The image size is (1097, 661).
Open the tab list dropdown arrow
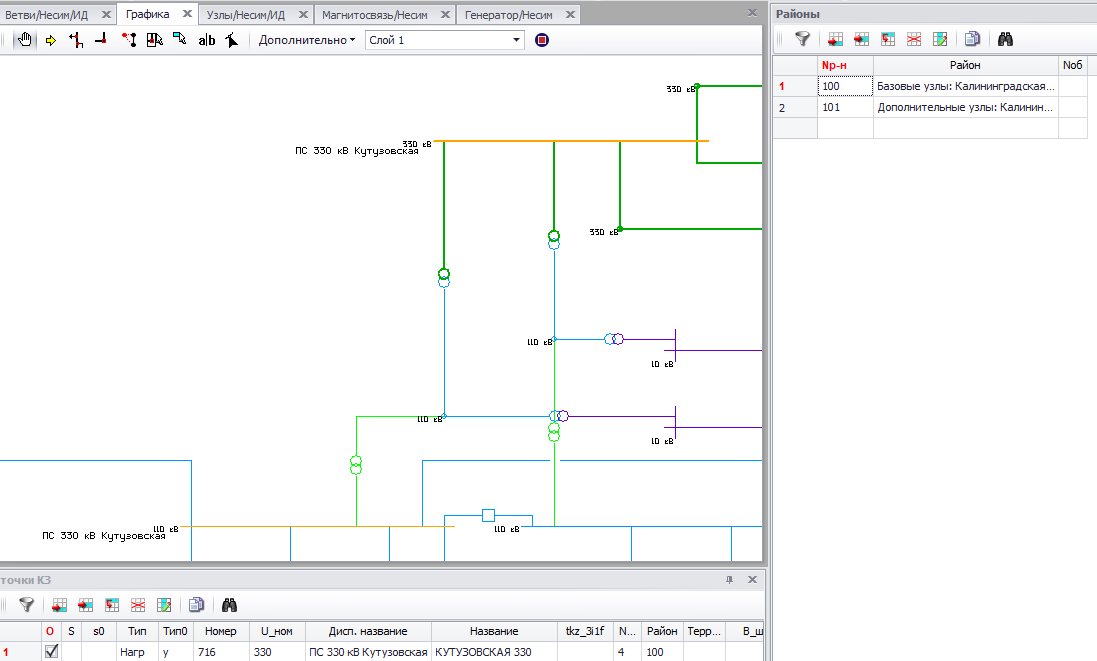752,13
